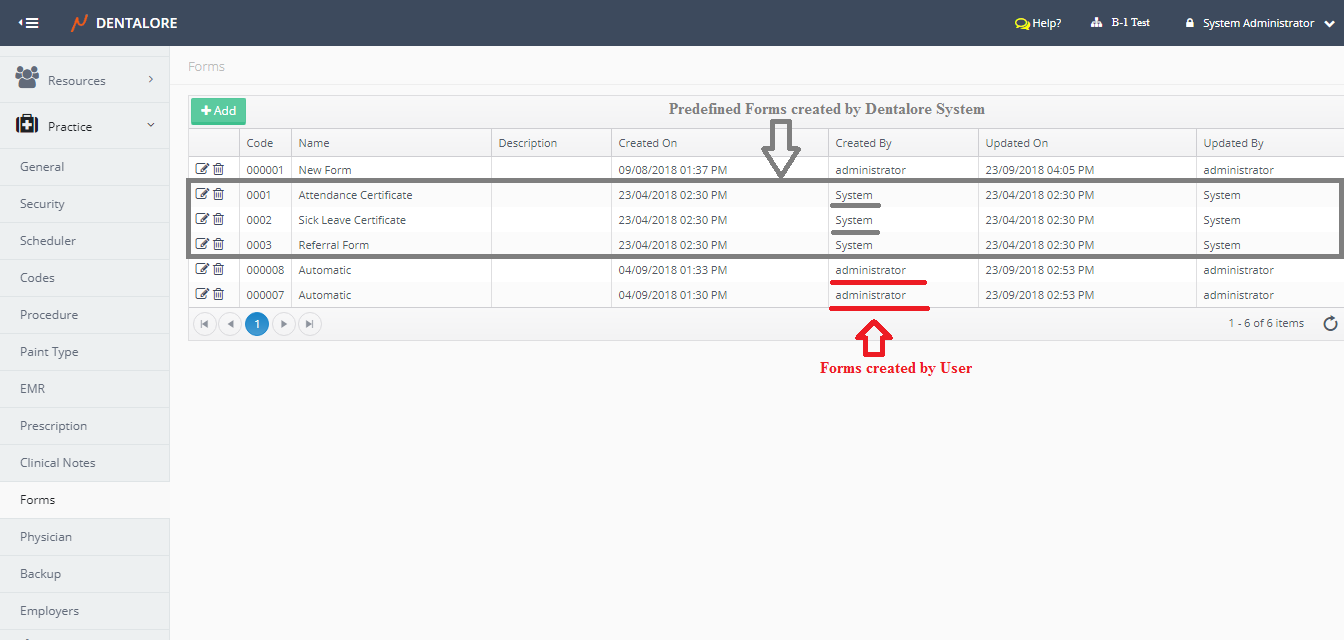
Task: Click the Dentalore logo
Action: coord(124,23)
